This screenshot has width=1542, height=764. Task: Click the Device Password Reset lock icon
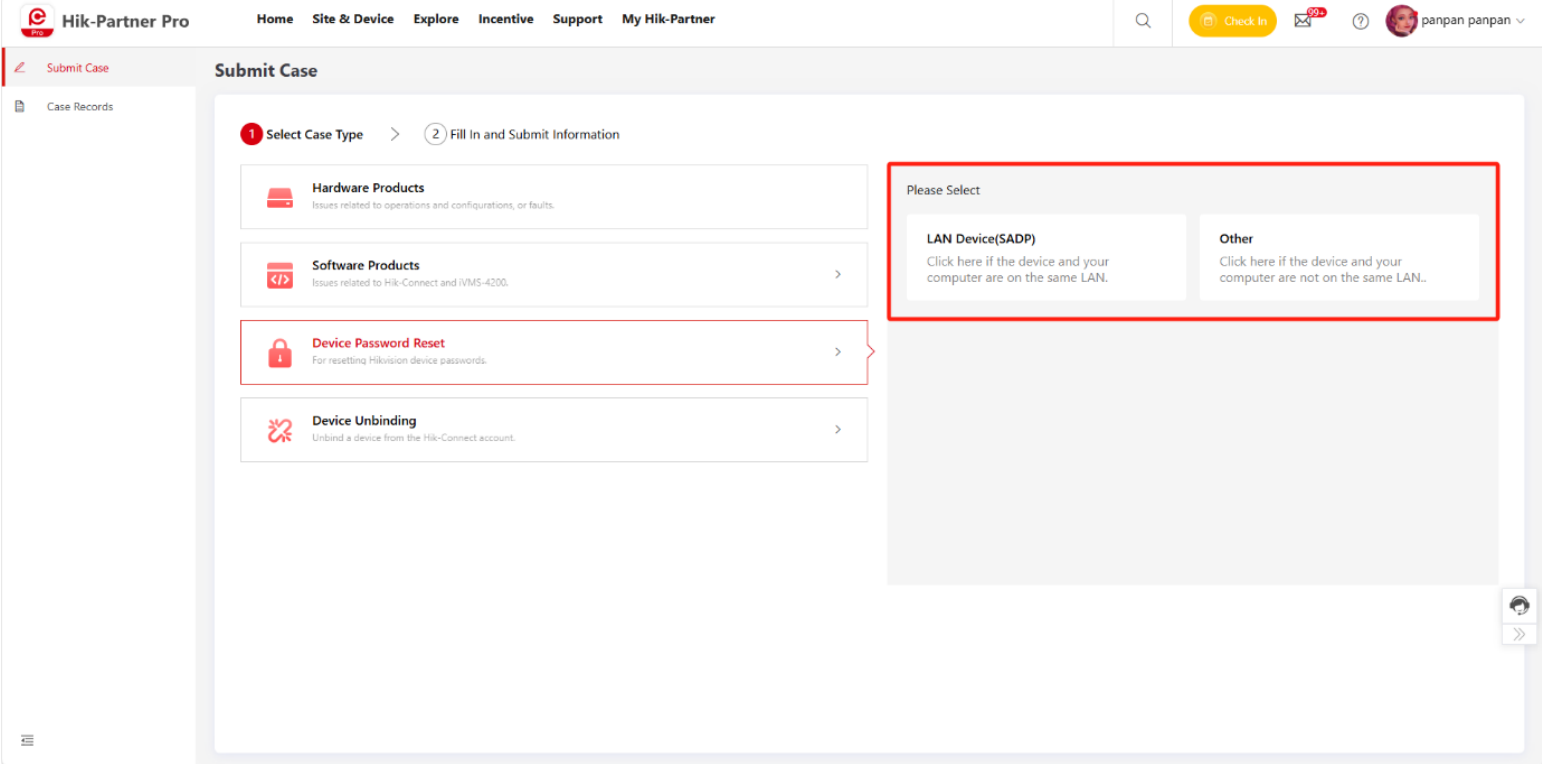coord(279,352)
